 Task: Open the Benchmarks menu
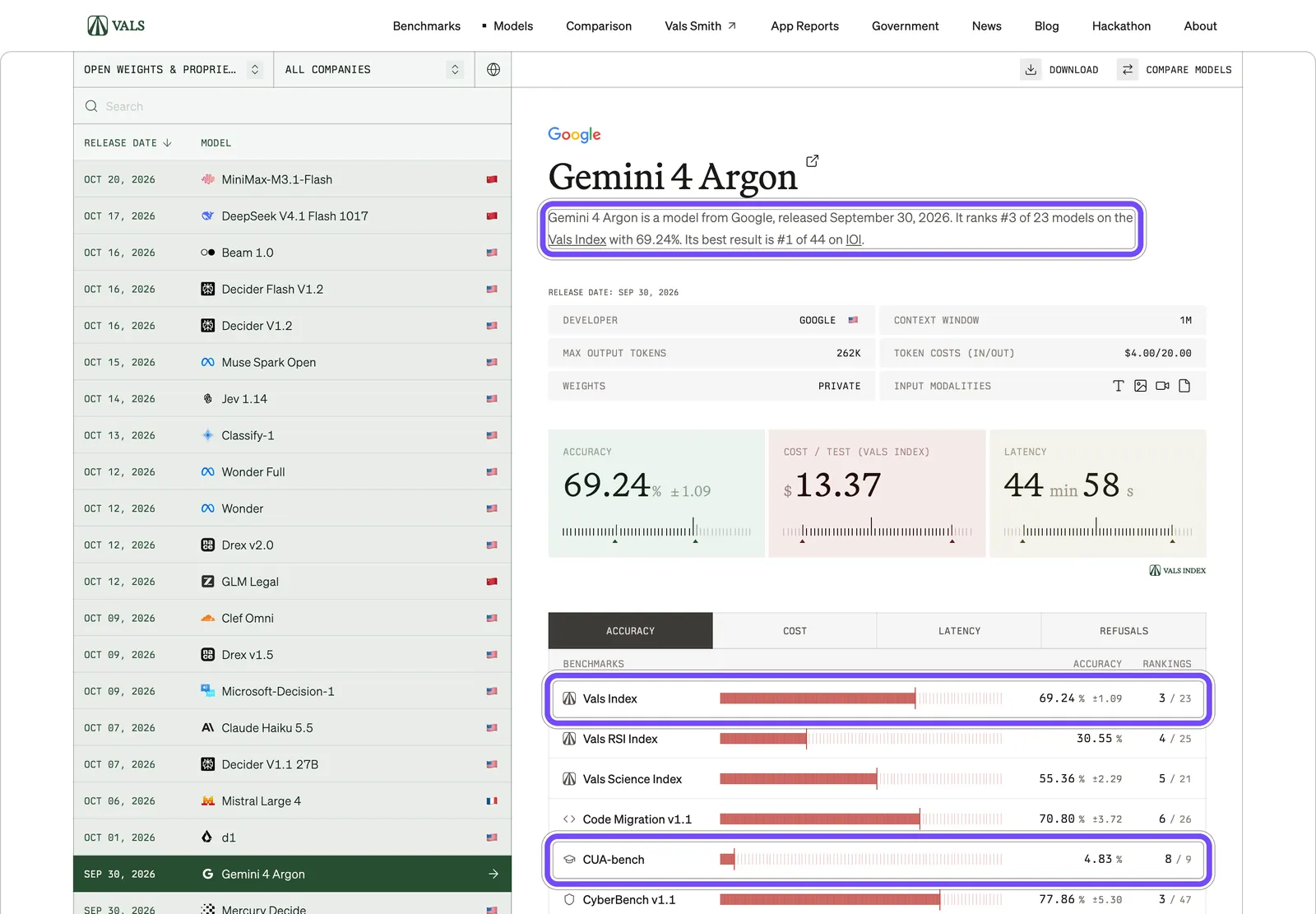coord(427,26)
